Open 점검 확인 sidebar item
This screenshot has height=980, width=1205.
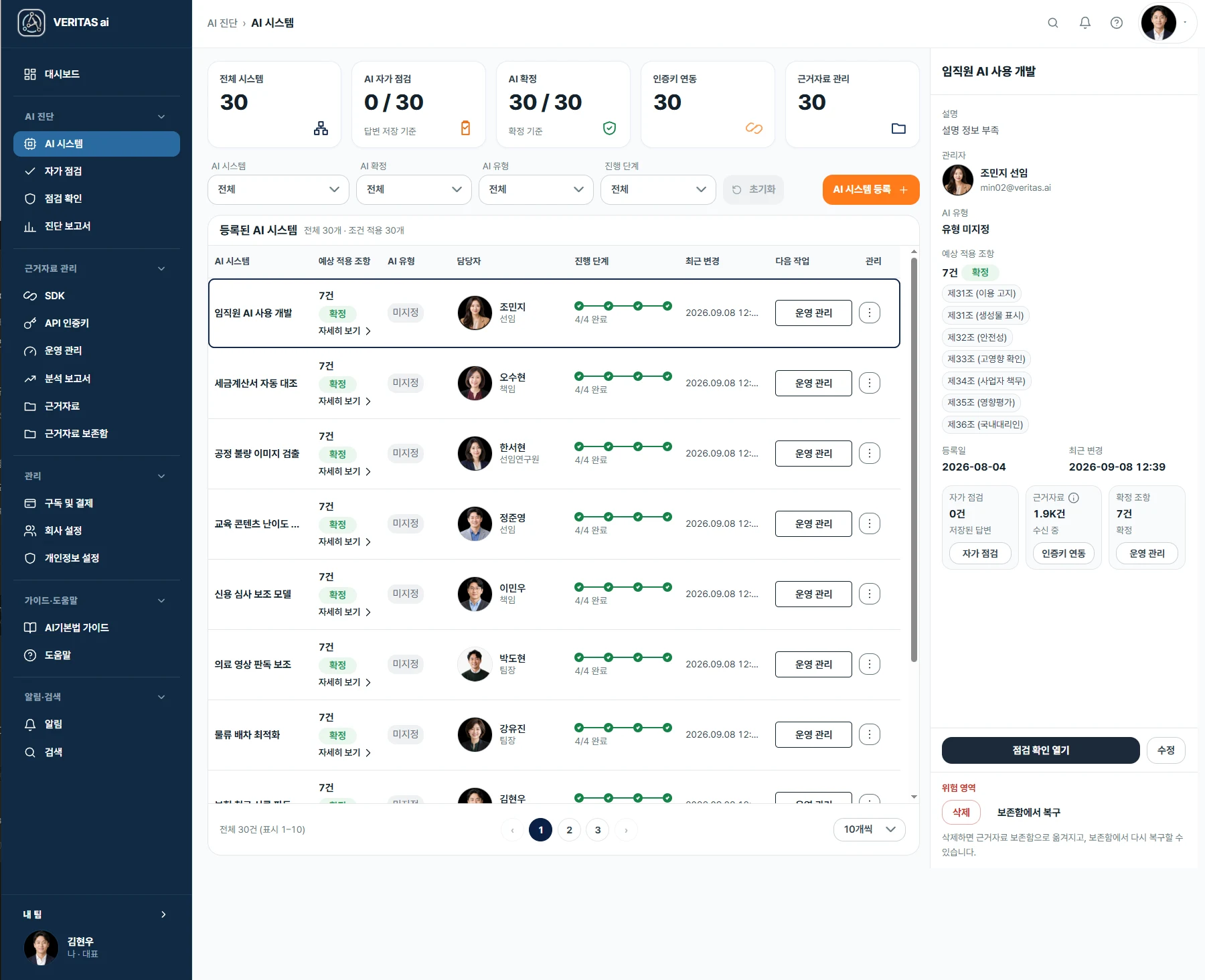point(96,199)
